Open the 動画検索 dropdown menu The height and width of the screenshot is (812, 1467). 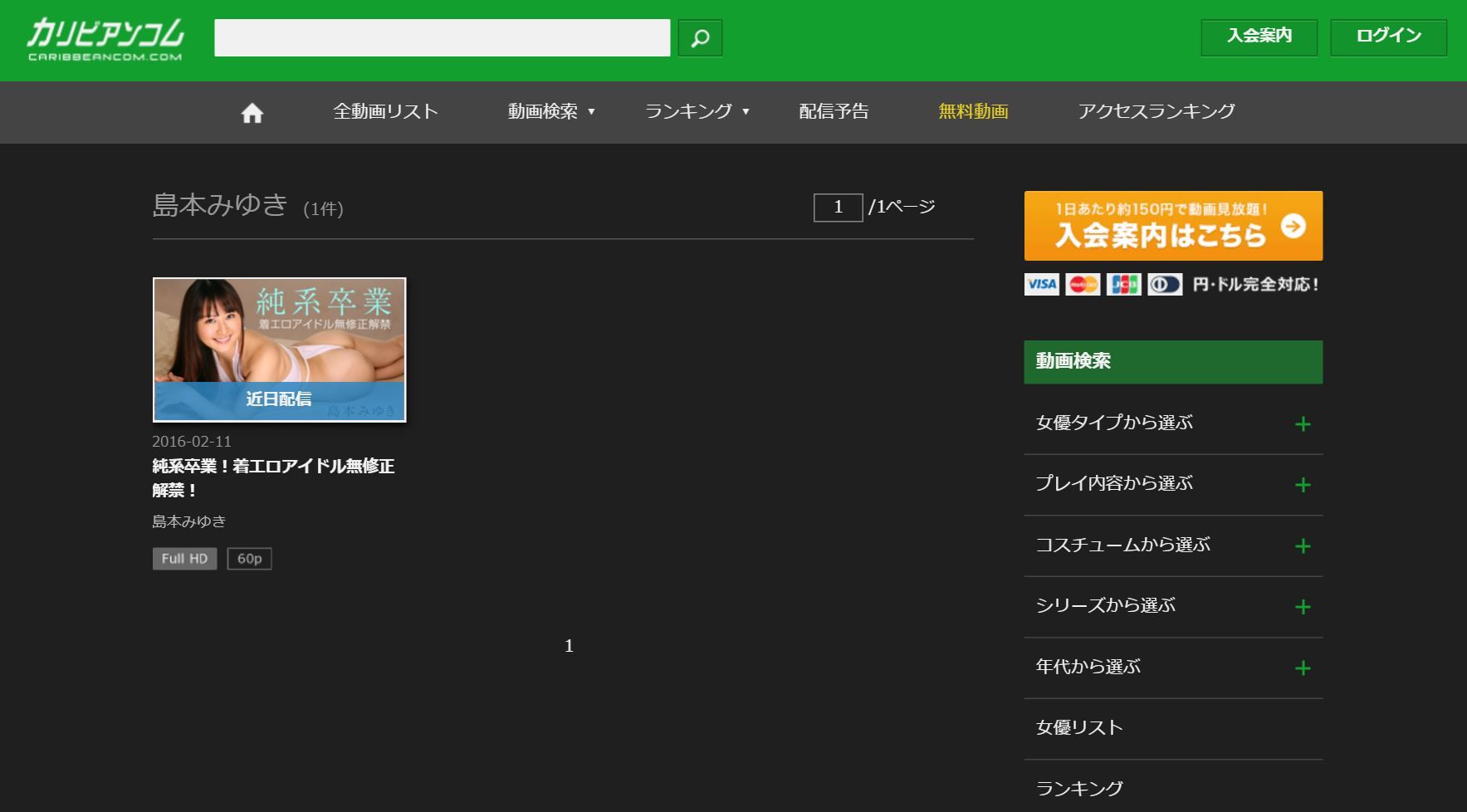551,112
